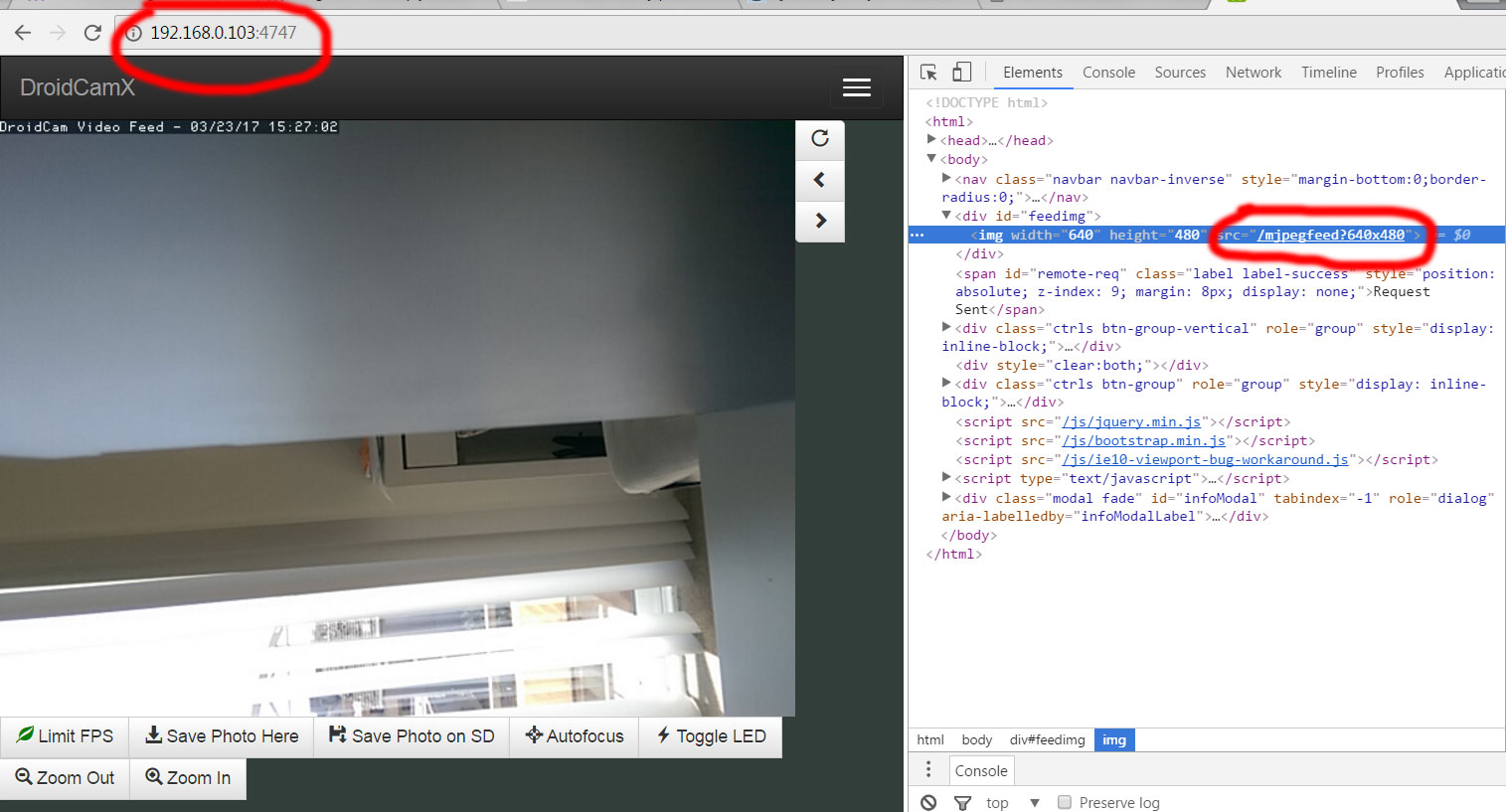1506x812 pixels.
Task: Collapse the body element node
Action: pos(931,159)
